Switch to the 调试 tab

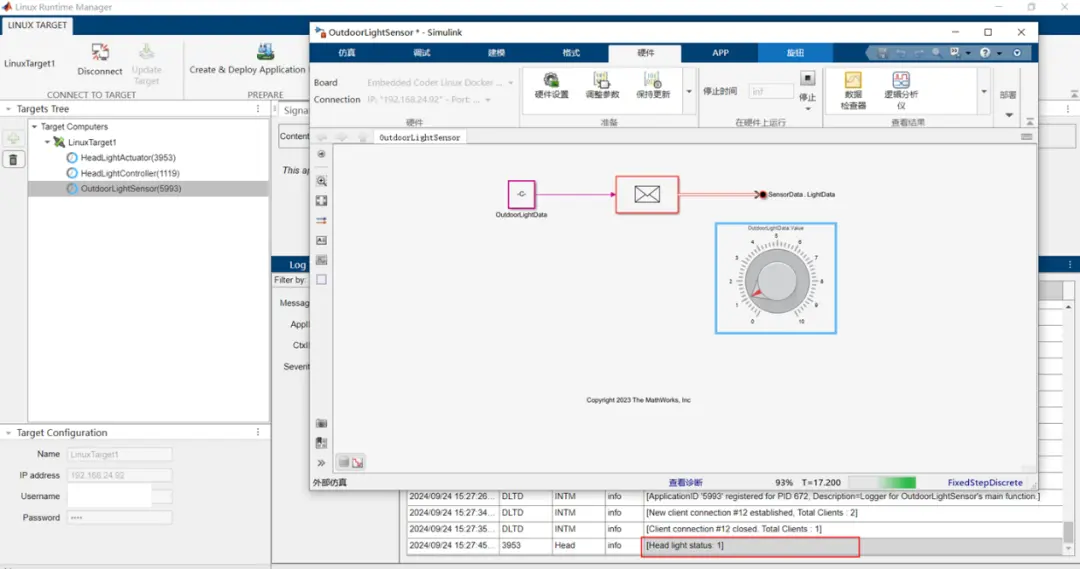click(x=422, y=53)
